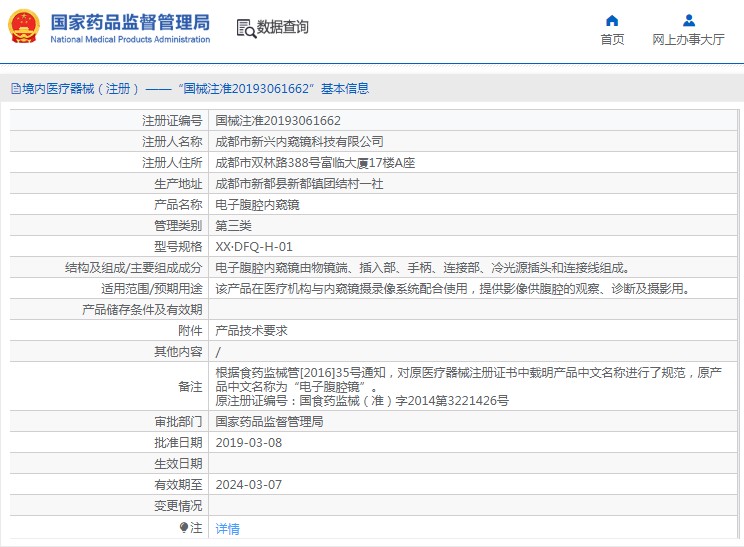The height and width of the screenshot is (547, 744).
Task: Click 生效日期 row label
Action: (x=178, y=464)
